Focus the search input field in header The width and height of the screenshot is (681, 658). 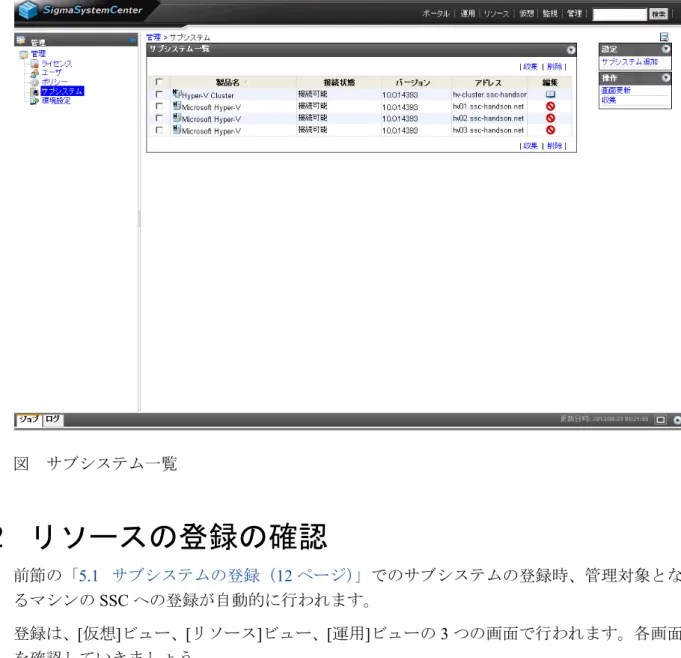[620, 14]
